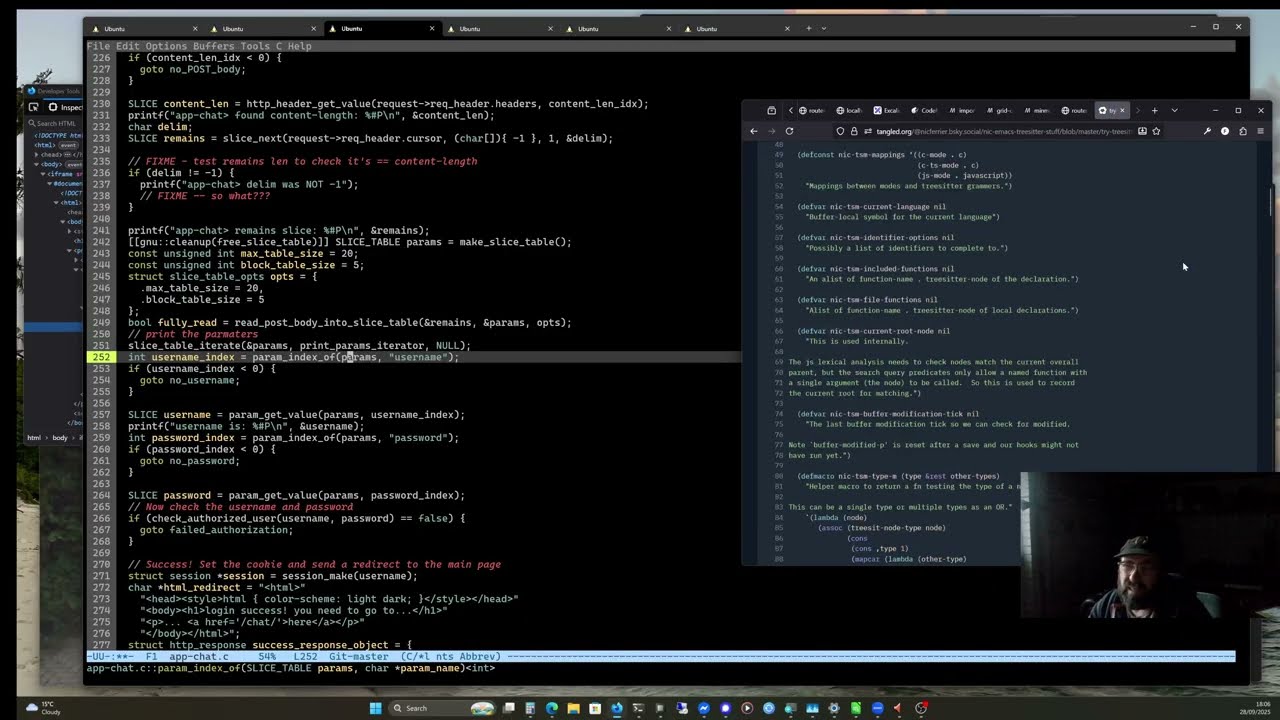Viewport: 1280px width, 720px height.
Task: Select the Inspector tab in Developer Tools
Action: pos(67,107)
